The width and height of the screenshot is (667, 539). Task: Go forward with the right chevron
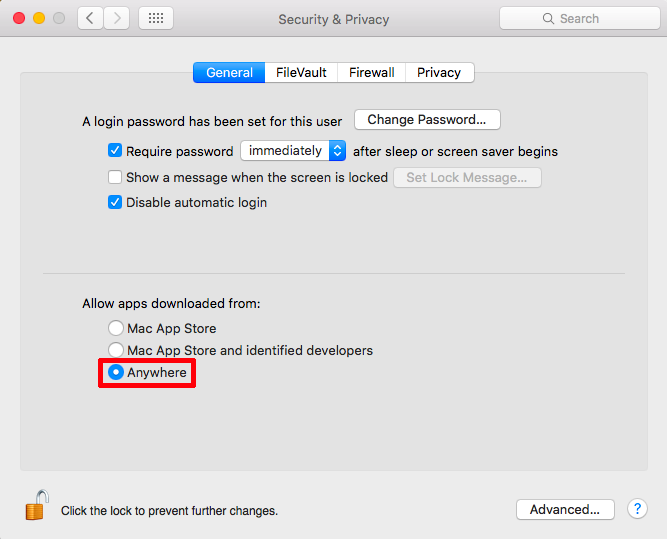click(x=117, y=18)
